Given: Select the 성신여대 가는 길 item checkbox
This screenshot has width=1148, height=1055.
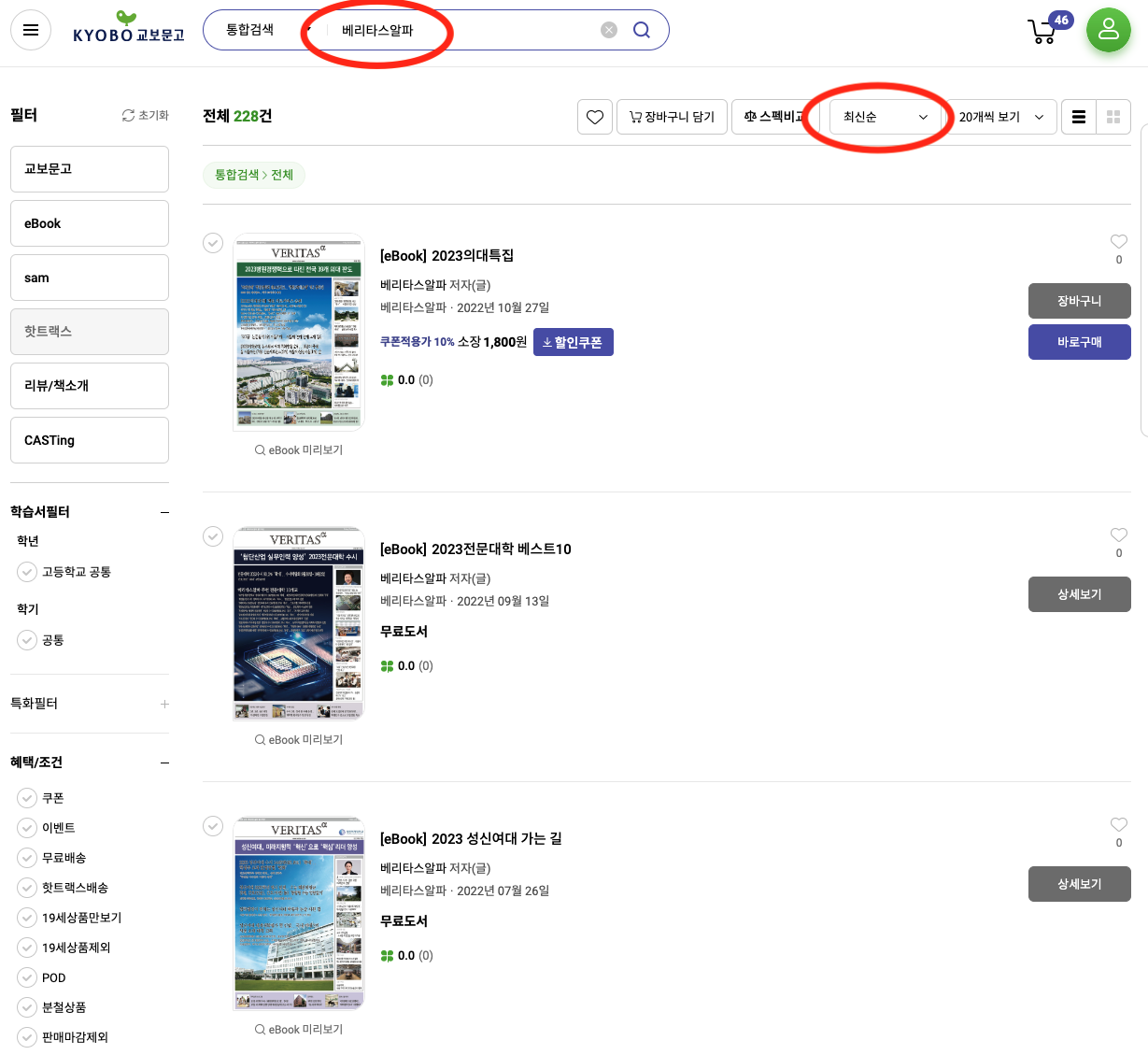Looking at the screenshot, I should coord(213,826).
